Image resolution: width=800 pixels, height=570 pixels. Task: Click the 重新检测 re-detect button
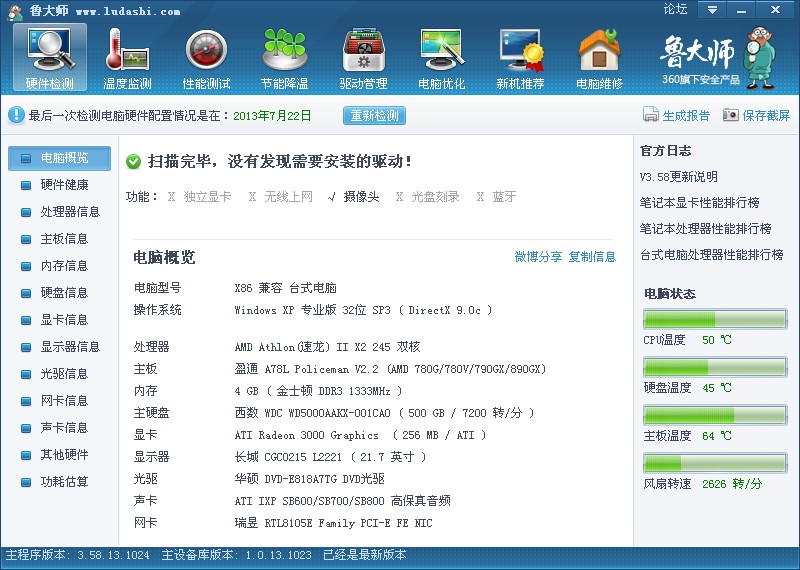click(x=374, y=115)
